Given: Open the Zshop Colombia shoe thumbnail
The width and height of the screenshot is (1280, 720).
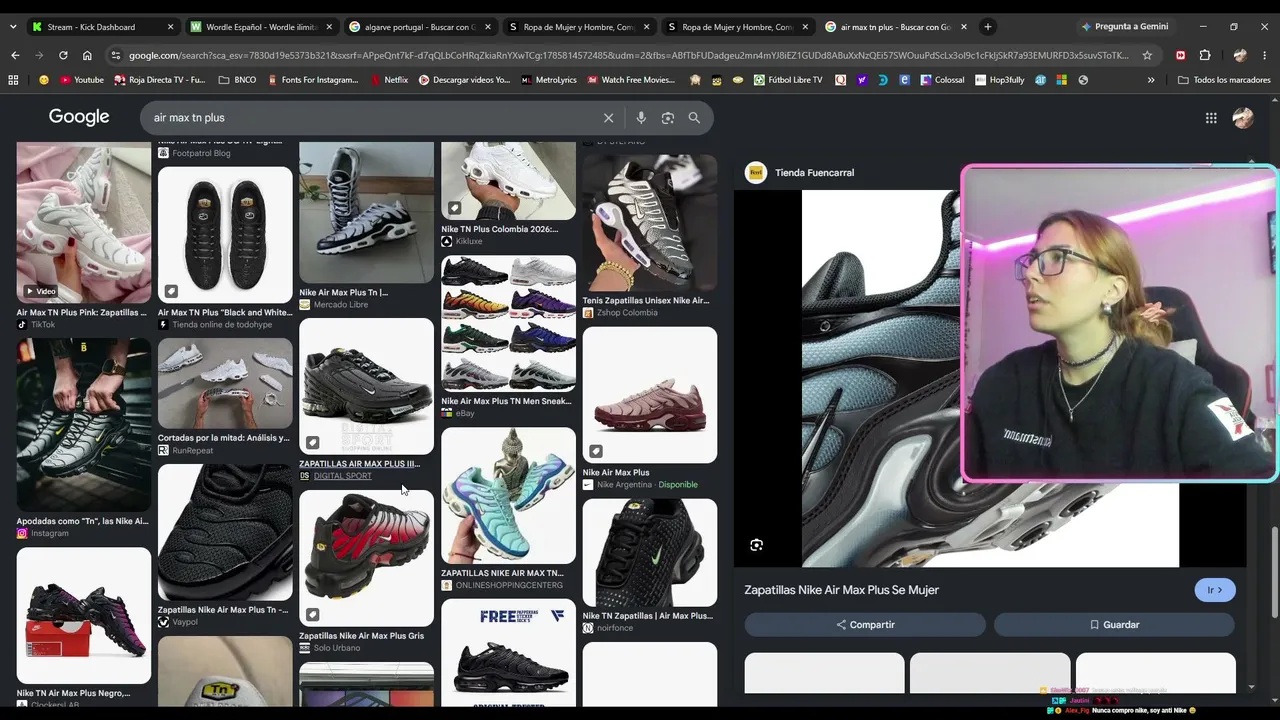Looking at the screenshot, I should point(650,222).
